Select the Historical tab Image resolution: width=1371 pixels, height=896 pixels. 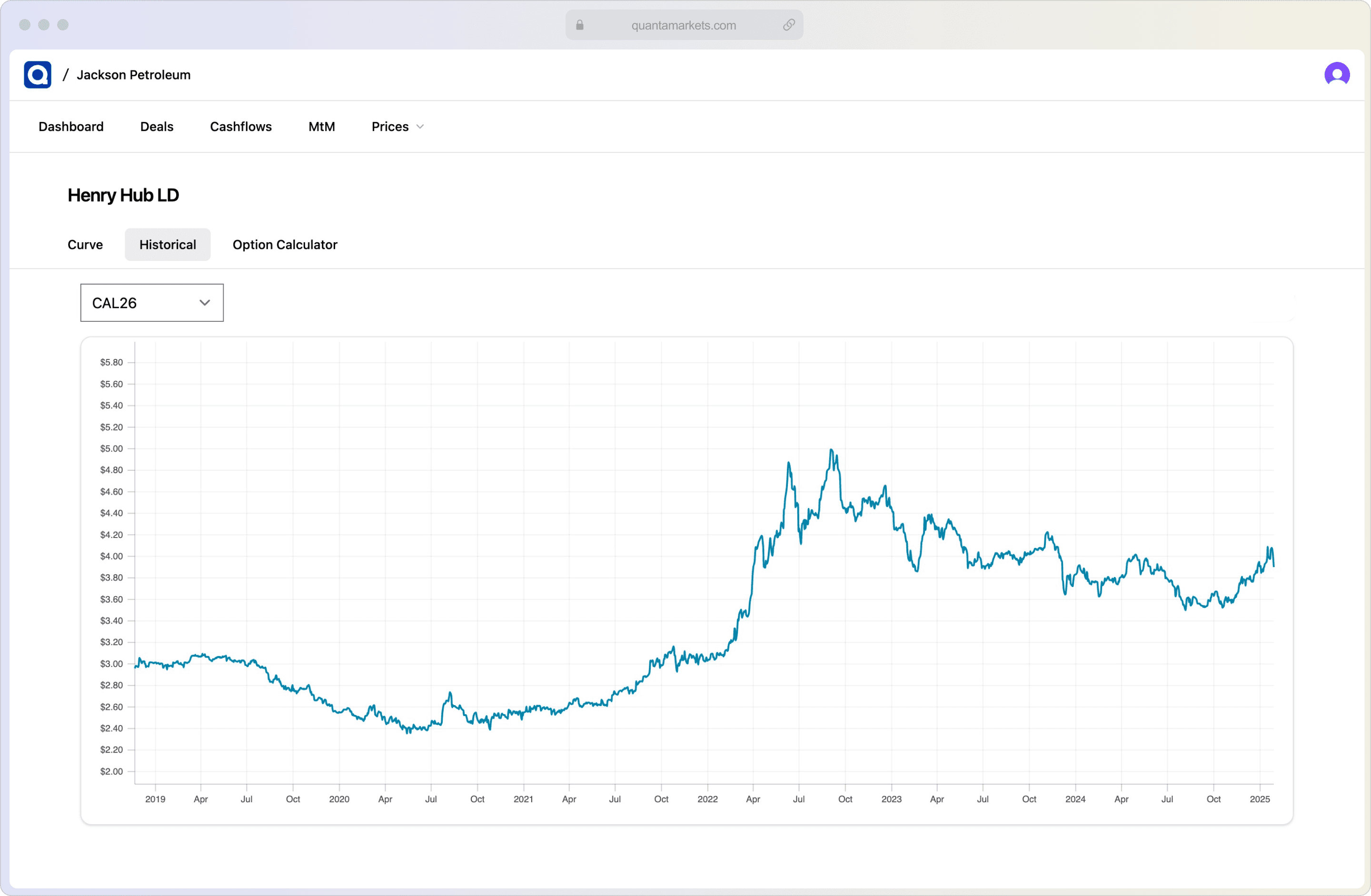[168, 245]
